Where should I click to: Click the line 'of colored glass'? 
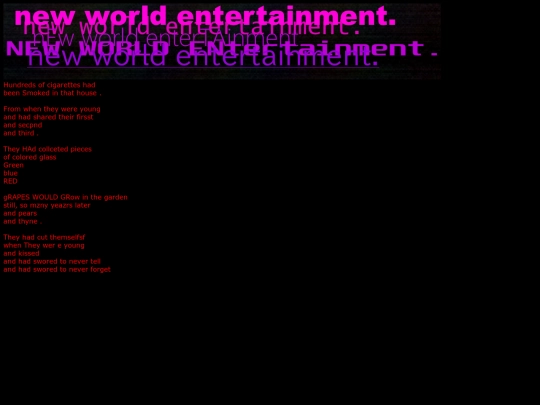30,157
